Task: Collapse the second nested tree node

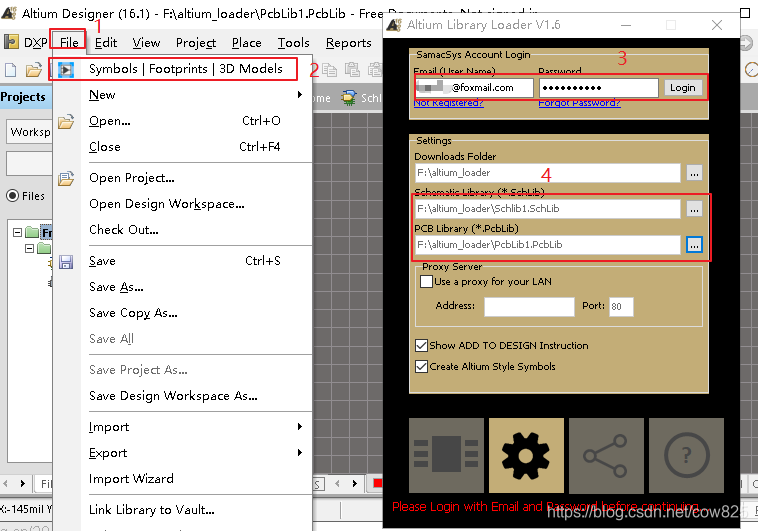Action: pos(29,249)
